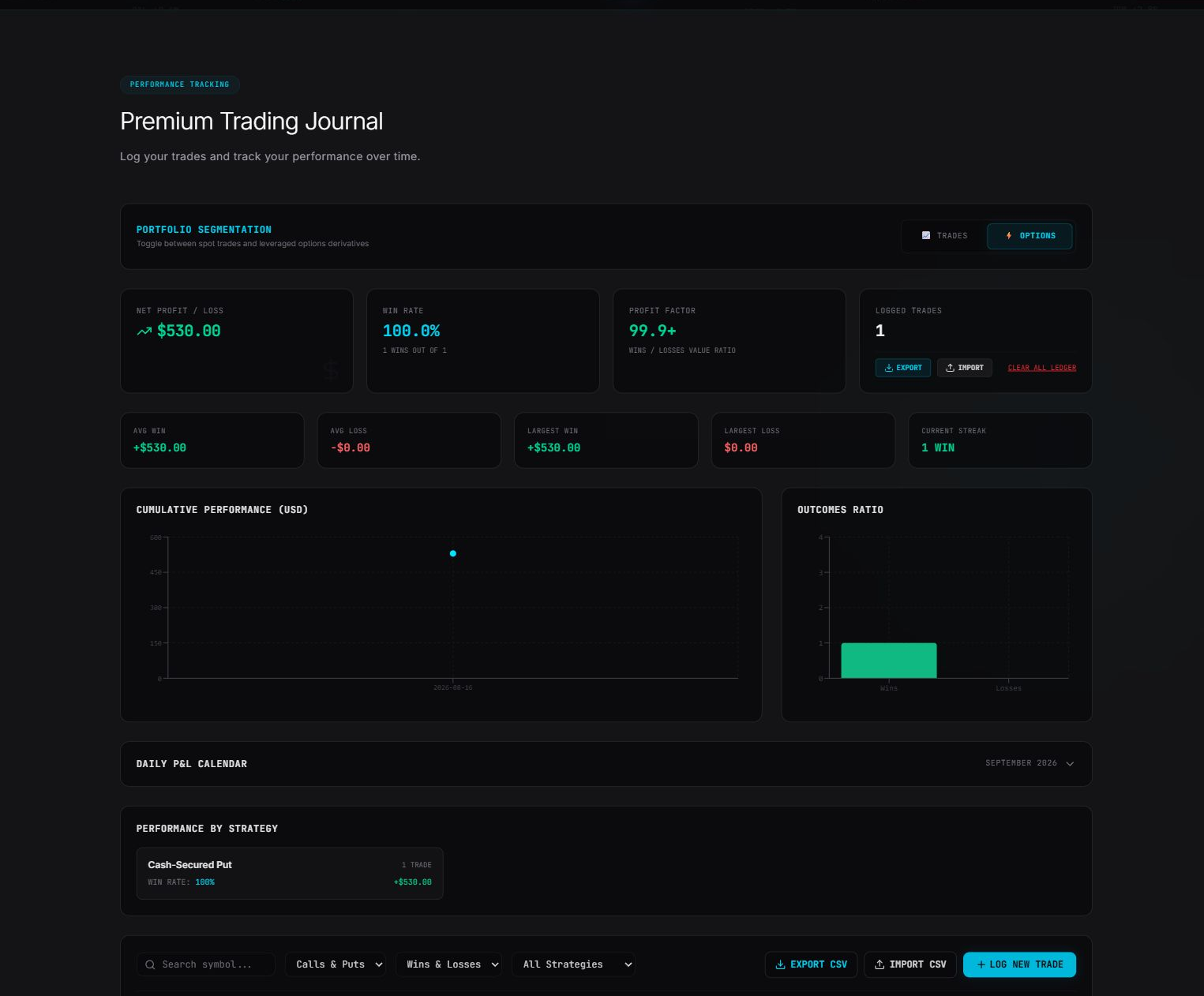
Task: Click the Log New Trade button
Action: [x=1019, y=964]
